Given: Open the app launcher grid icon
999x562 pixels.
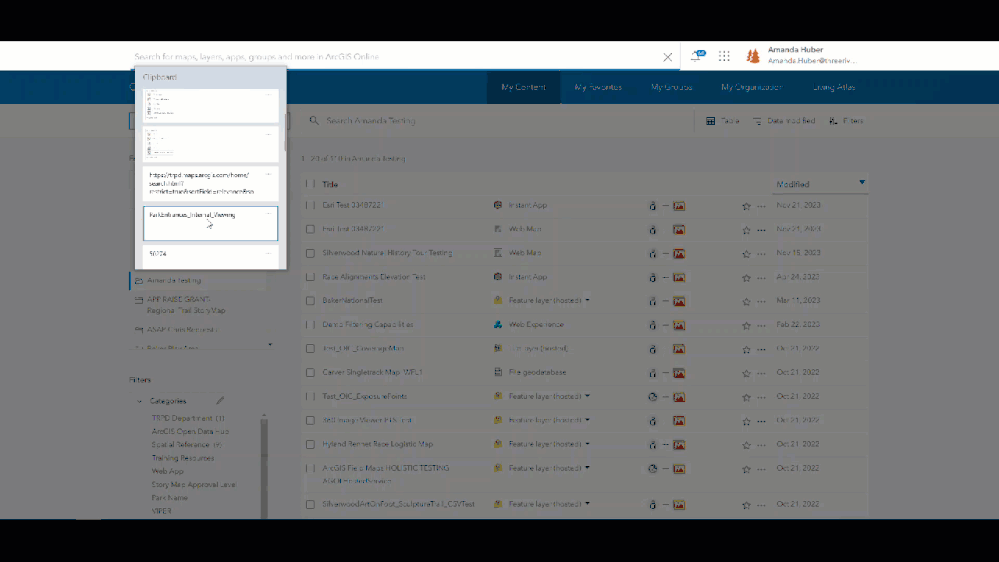Looking at the screenshot, I should (x=724, y=56).
